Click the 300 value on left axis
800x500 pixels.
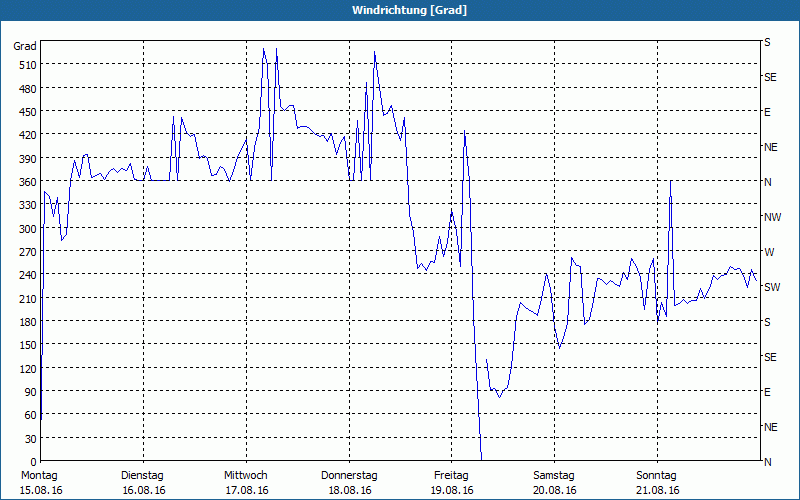click(x=28, y=229)
